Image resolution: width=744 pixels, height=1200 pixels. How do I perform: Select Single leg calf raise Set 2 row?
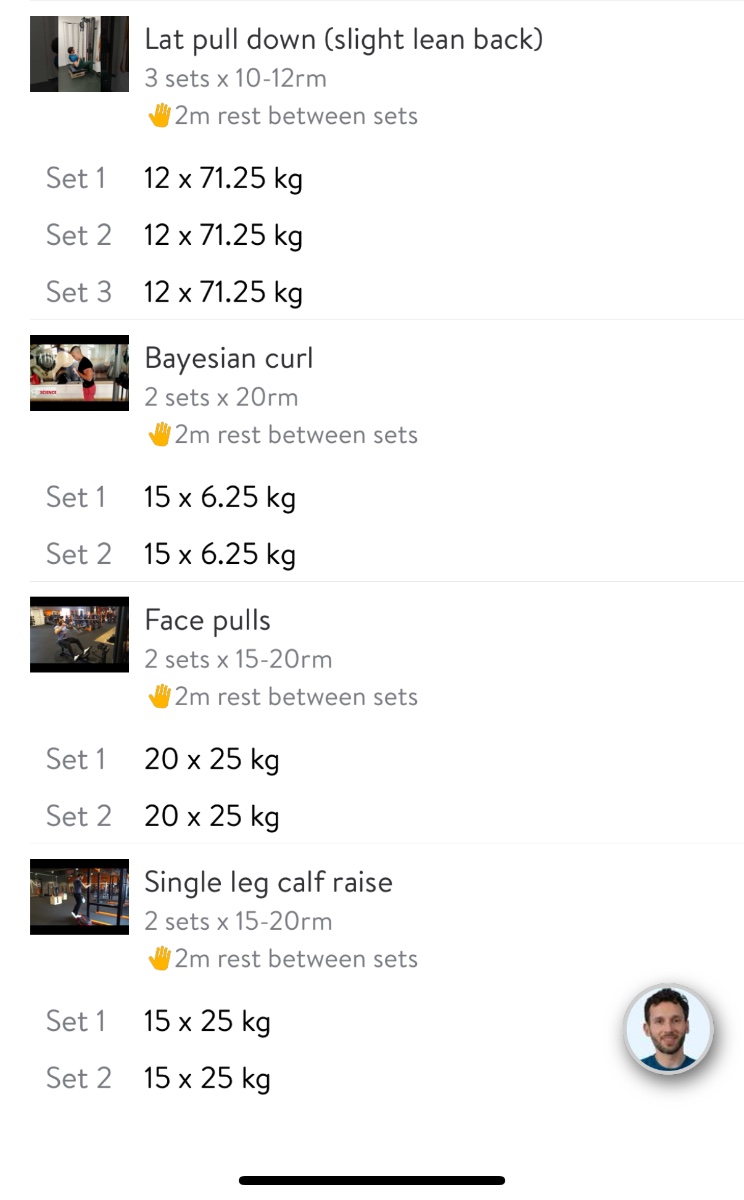point(207,1079)
